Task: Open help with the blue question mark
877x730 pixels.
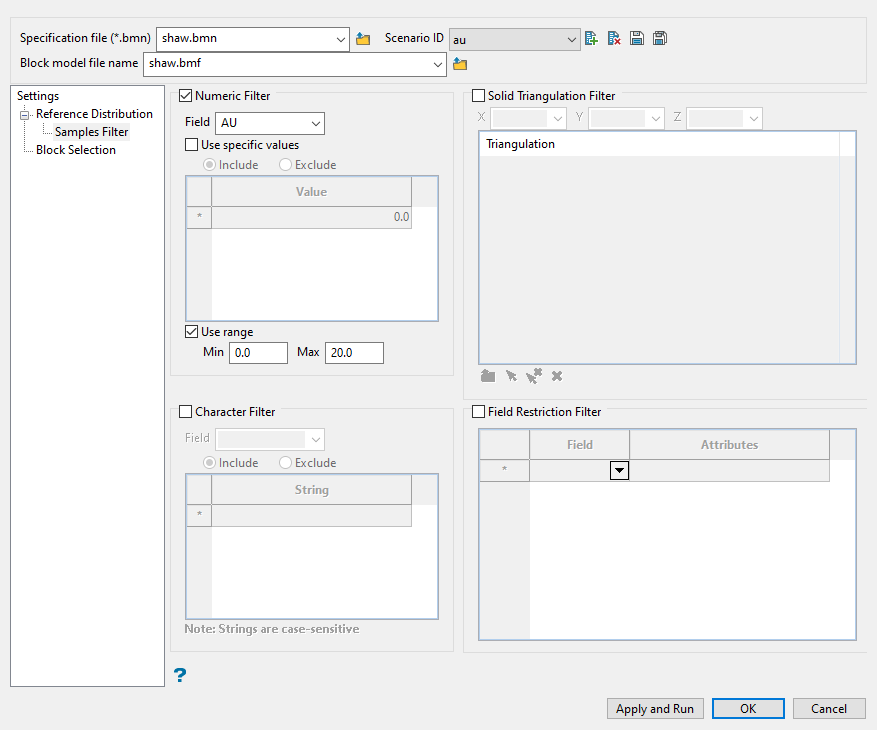Action: click(x=180, y=675)
